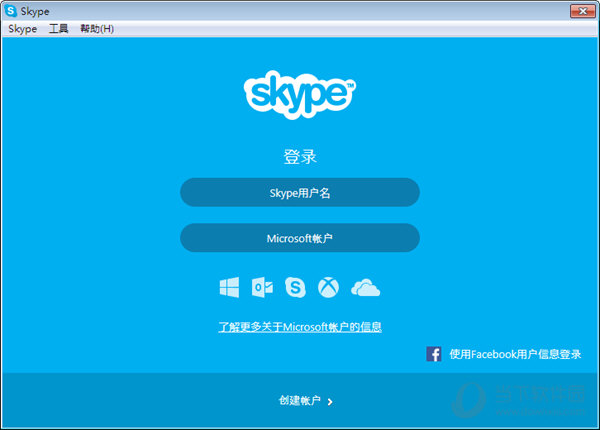The image size is (600, 430).
Task: Click the Xbox icon
Action: [328, 287]
